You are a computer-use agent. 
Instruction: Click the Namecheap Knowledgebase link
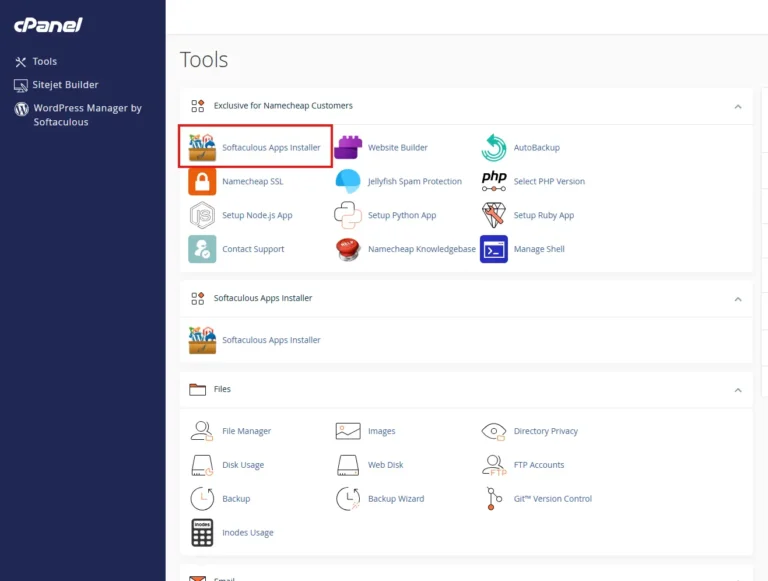tap(421, 249)
